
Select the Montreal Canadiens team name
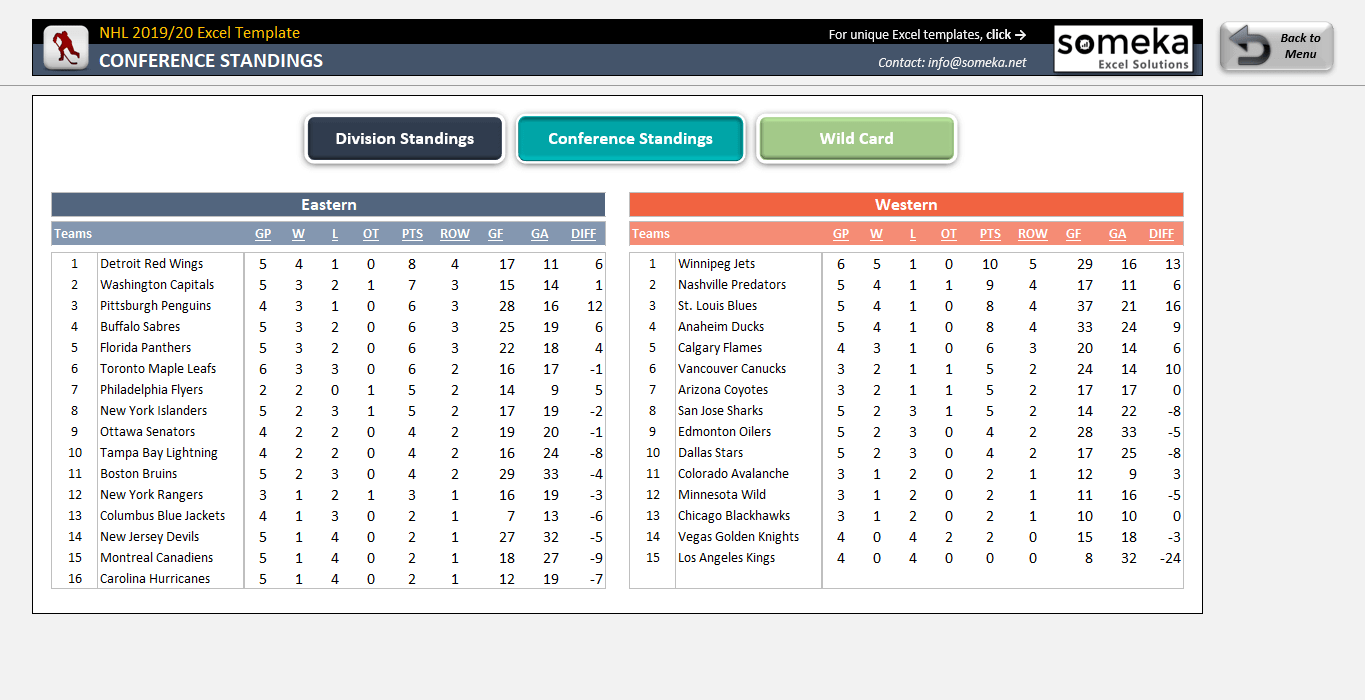coord(157,558)
